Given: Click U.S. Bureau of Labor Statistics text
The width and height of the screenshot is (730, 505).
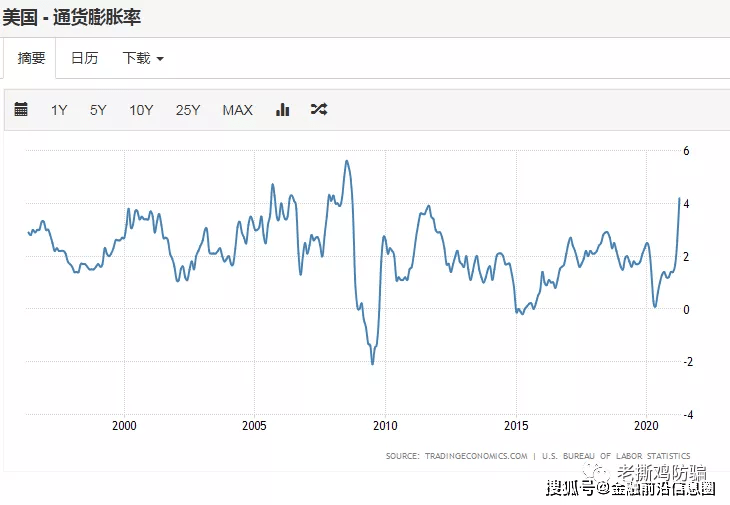Looking at the screenshot, I should tap(616, 456).
